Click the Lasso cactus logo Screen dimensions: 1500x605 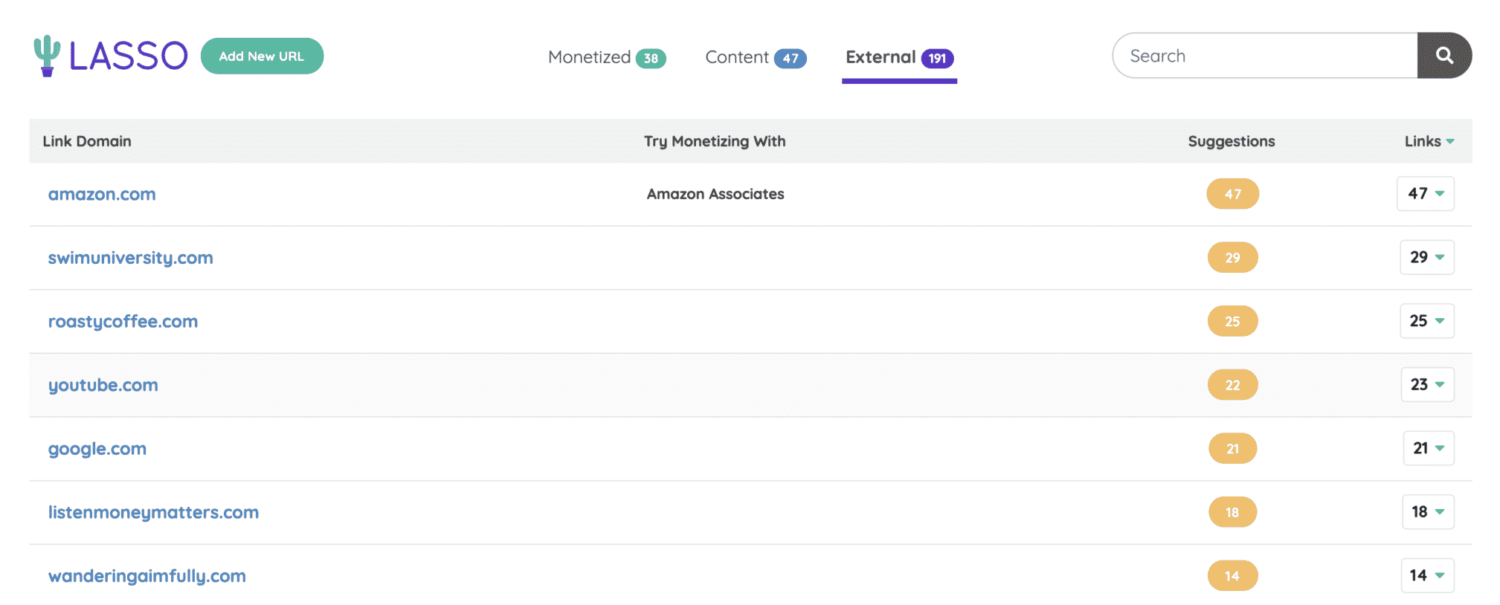[110, 56]
